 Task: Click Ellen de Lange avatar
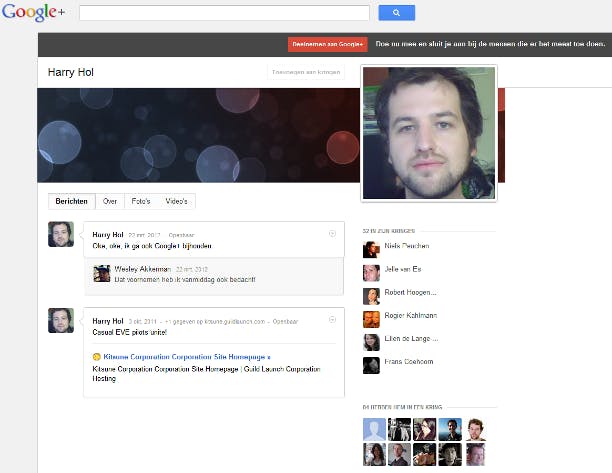371,342
